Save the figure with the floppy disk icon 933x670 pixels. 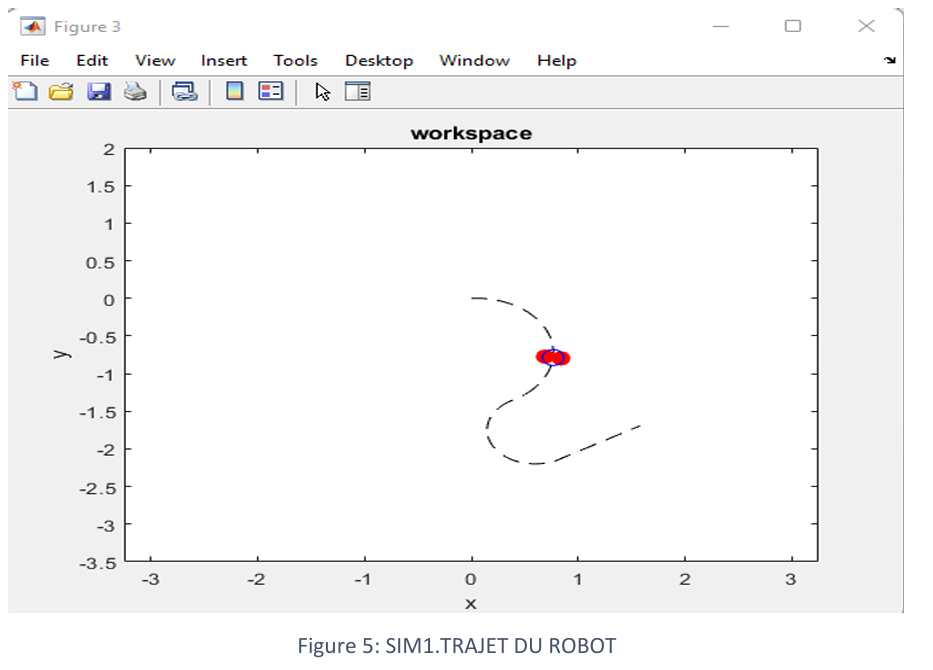click(98, 92)
